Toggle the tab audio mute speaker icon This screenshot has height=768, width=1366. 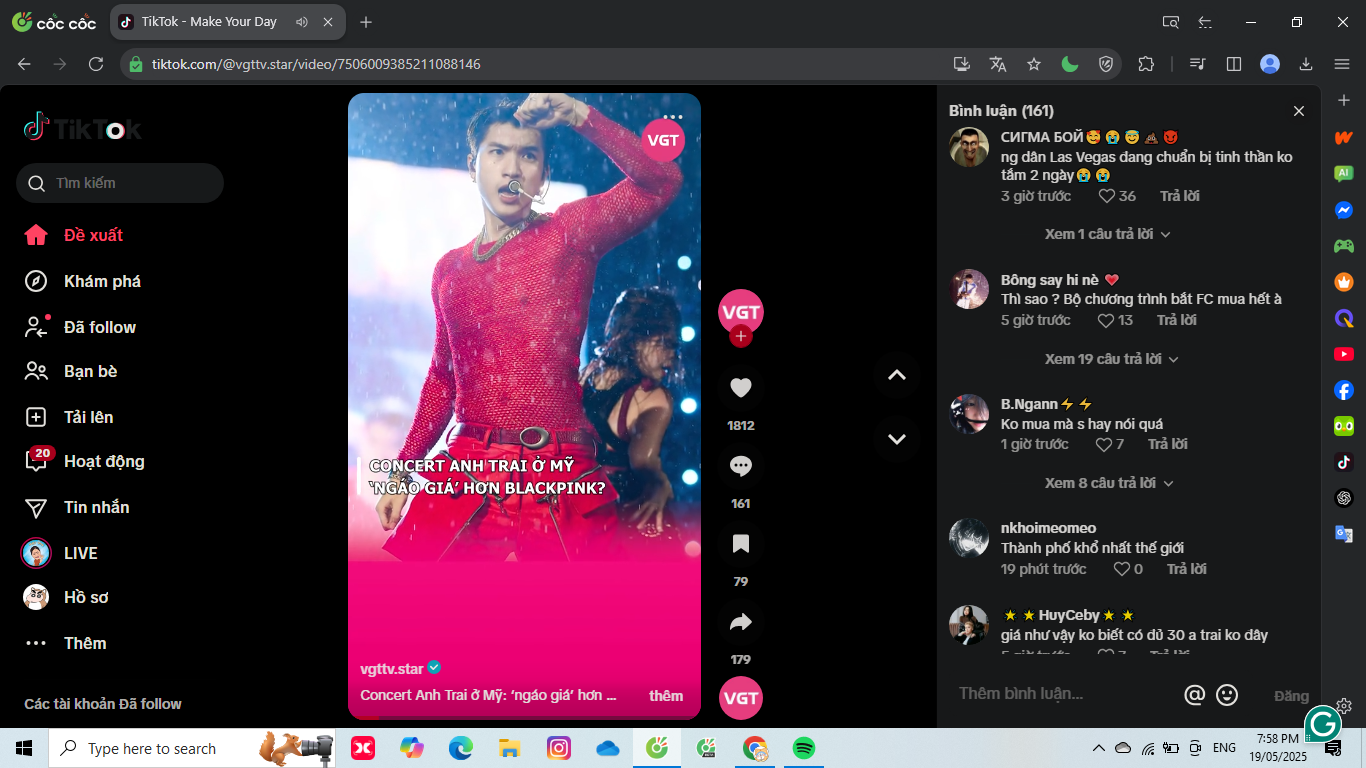click(x=302, y=22)
